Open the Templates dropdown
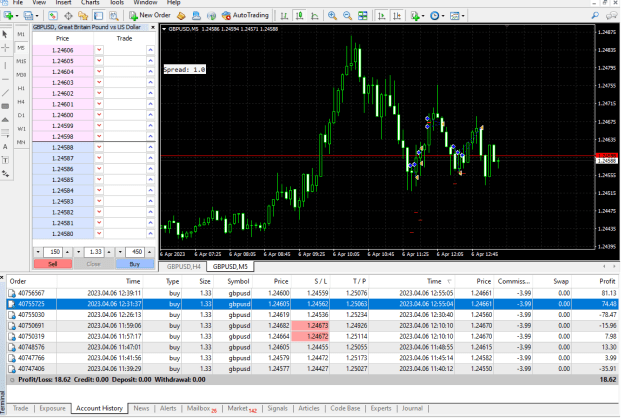The height and width of the screenshot is (418, 625). pyautogui.click(x=457, y=16)
